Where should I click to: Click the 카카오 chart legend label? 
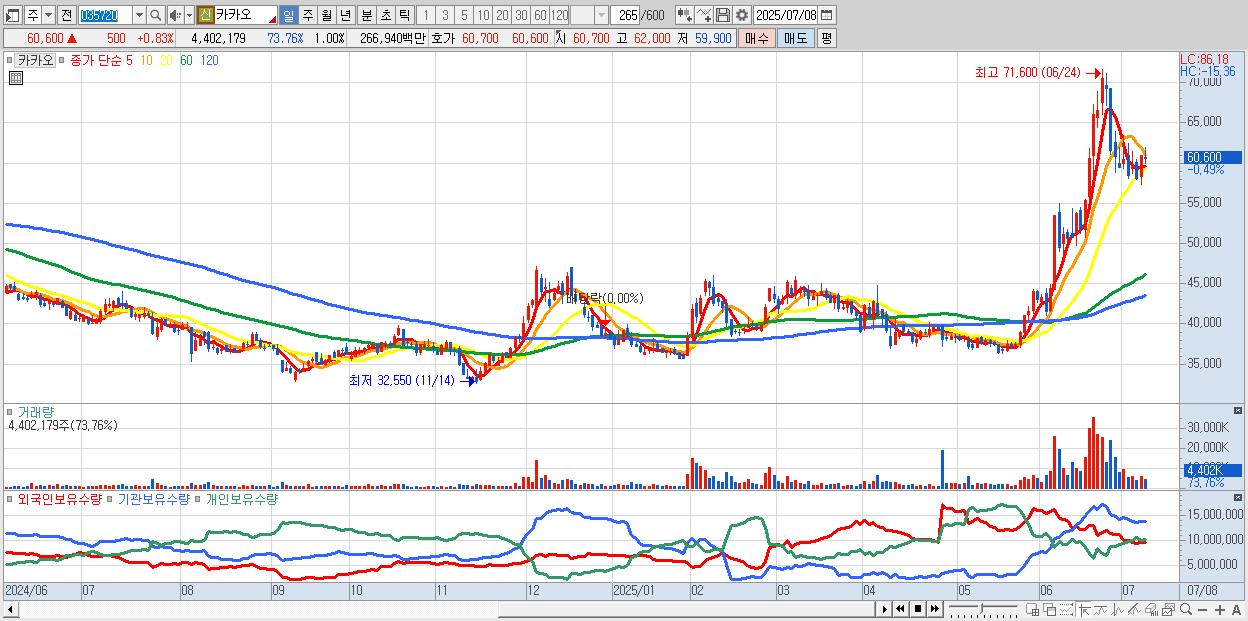point(35,60)
